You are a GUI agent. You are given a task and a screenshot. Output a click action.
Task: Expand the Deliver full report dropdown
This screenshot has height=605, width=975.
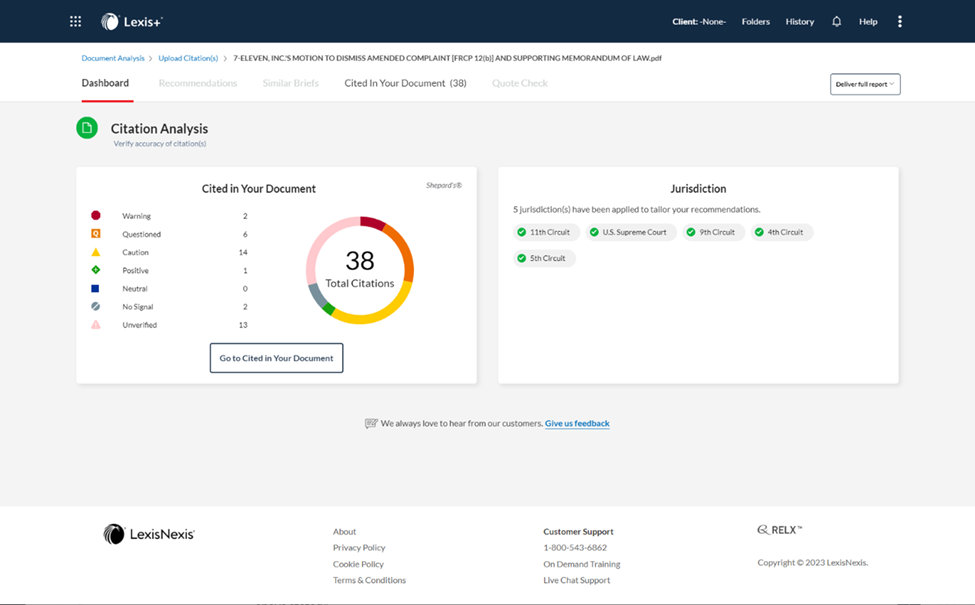click(865, 85)
